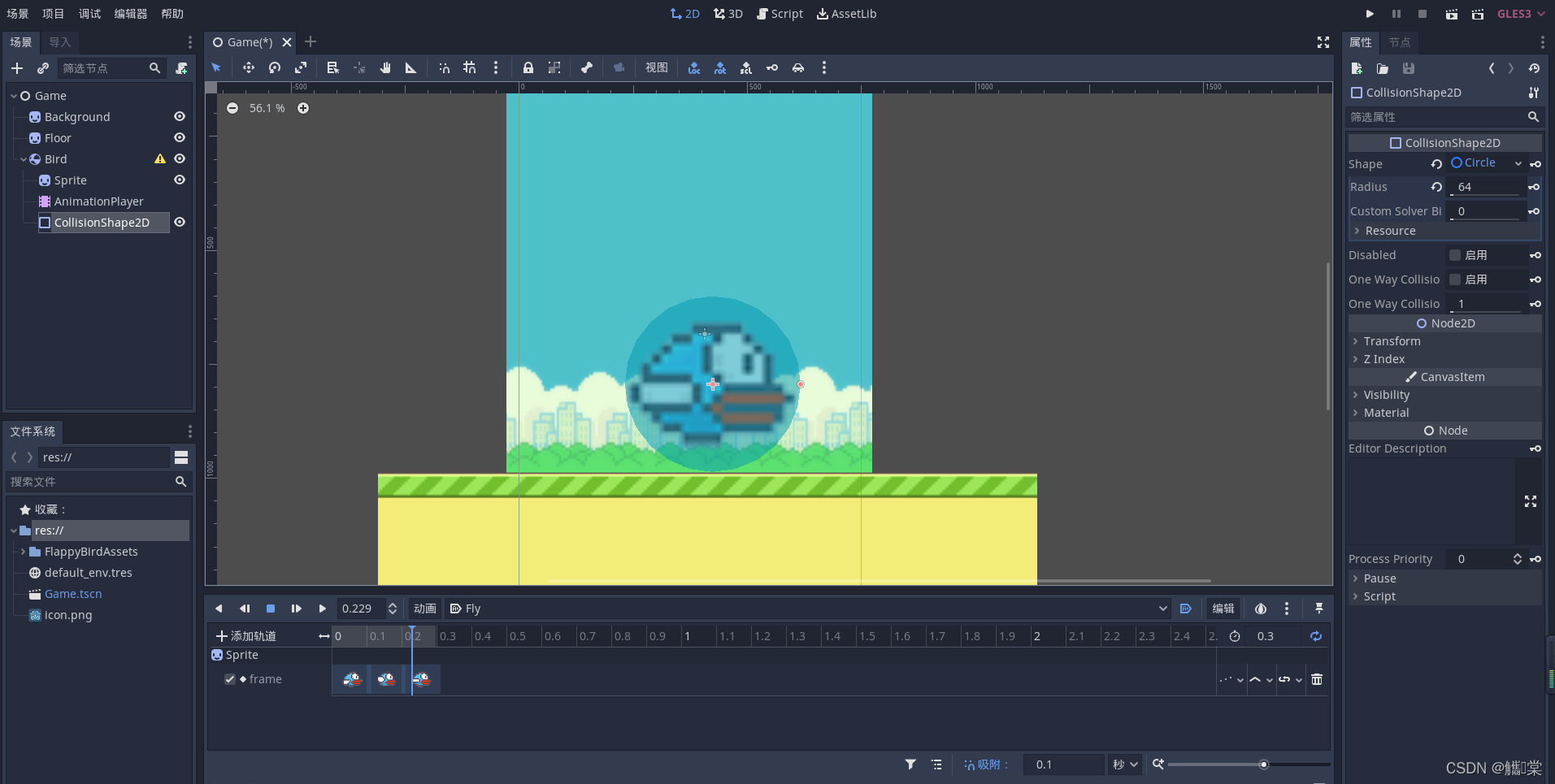Viewport: 1555px width, 784px height.
Task: Toggle visibility of the Background node
Action: point(180,117)
